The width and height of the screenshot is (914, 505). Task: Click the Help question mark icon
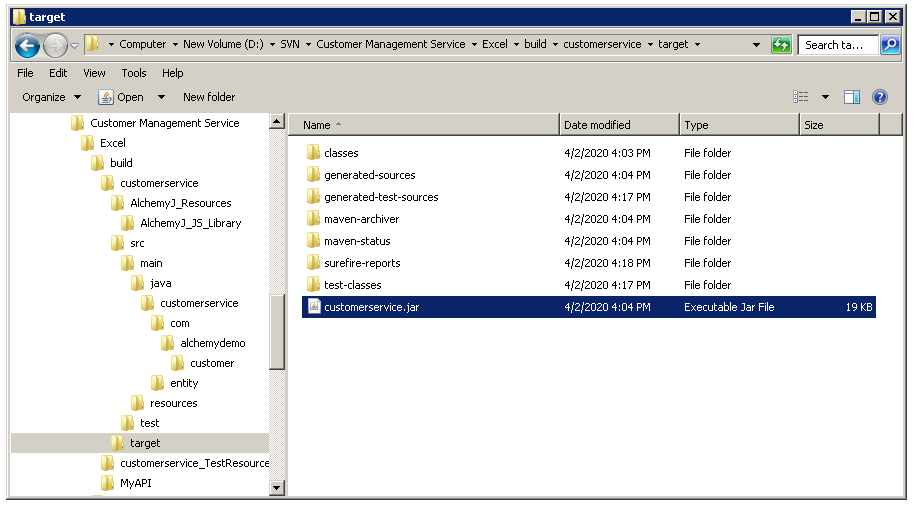pyautogui.click(x=880, y=97)
